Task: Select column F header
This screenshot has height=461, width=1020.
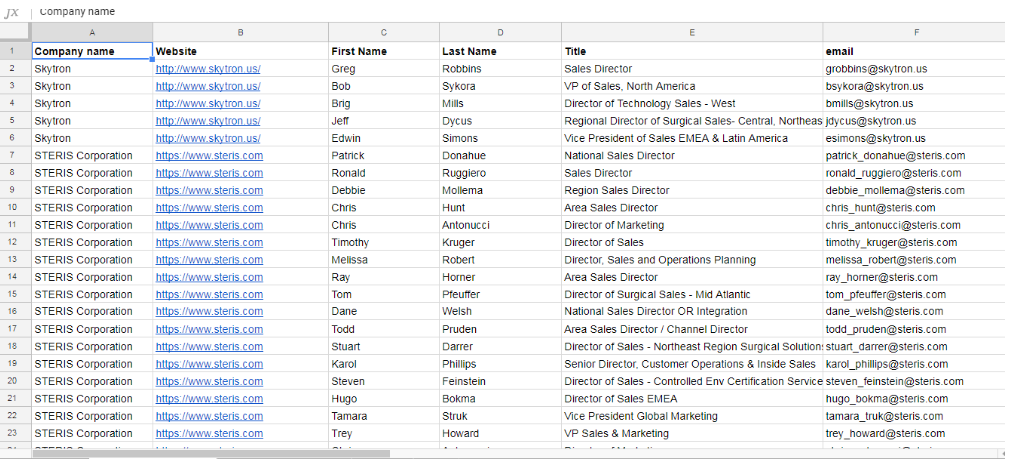Action: tap(915, 33)
